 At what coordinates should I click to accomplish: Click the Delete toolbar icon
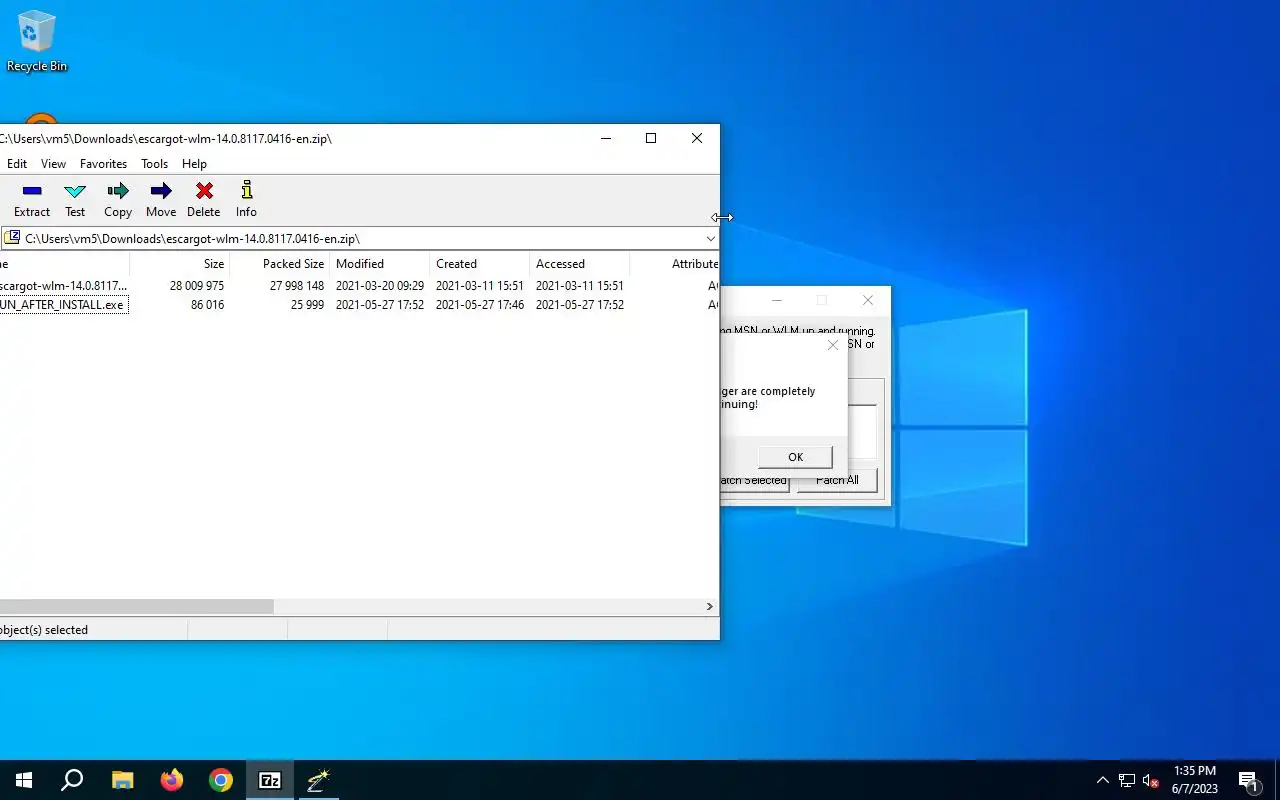click(204, 200)
